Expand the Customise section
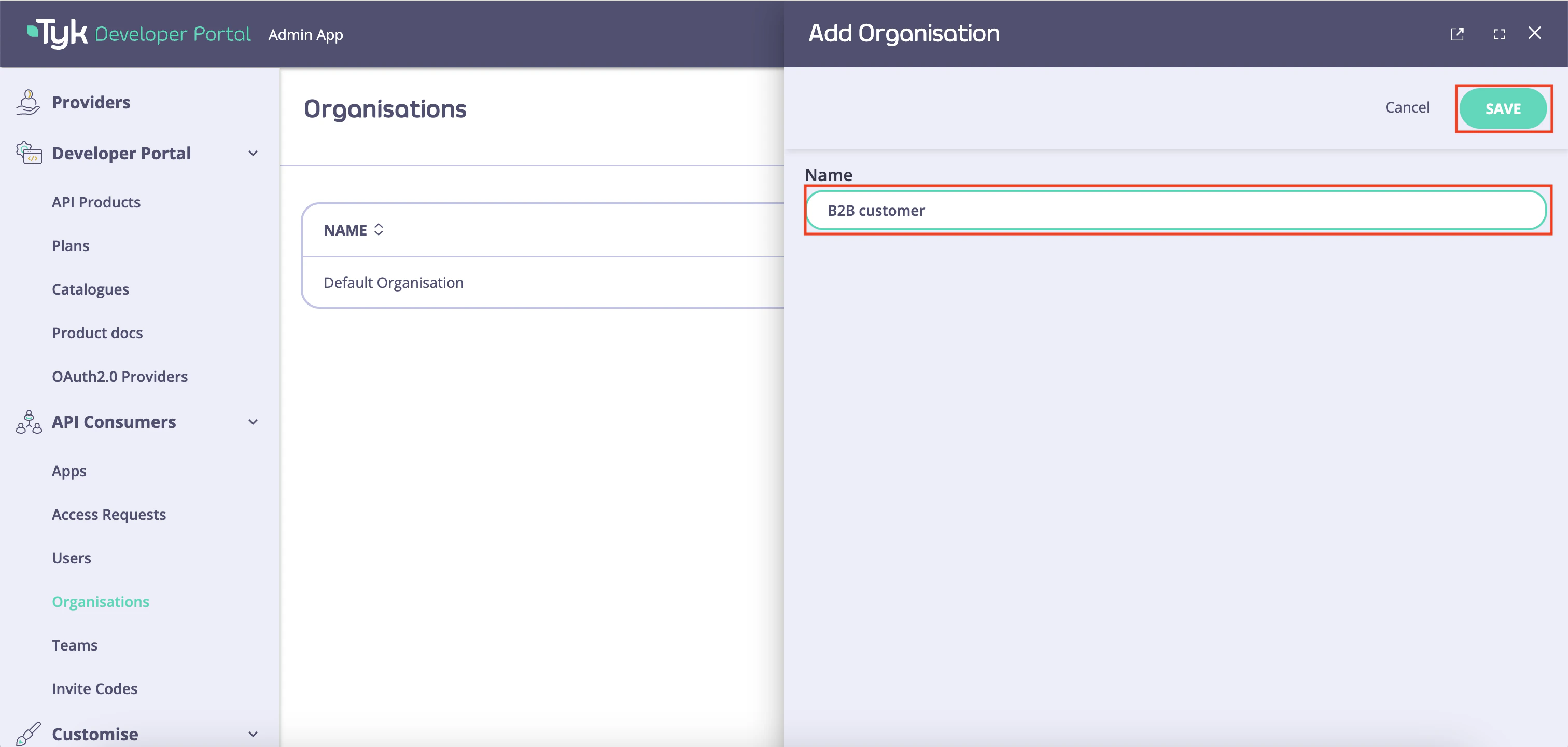Image resolution: width=1568 pixels, height=747 pixels. (x=253, y=734)
